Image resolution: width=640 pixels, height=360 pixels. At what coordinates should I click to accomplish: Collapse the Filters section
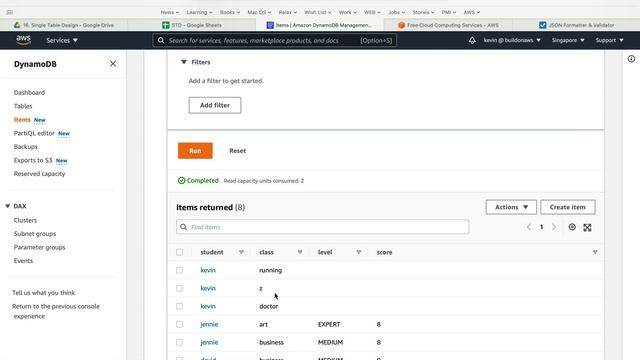(184, 62)
